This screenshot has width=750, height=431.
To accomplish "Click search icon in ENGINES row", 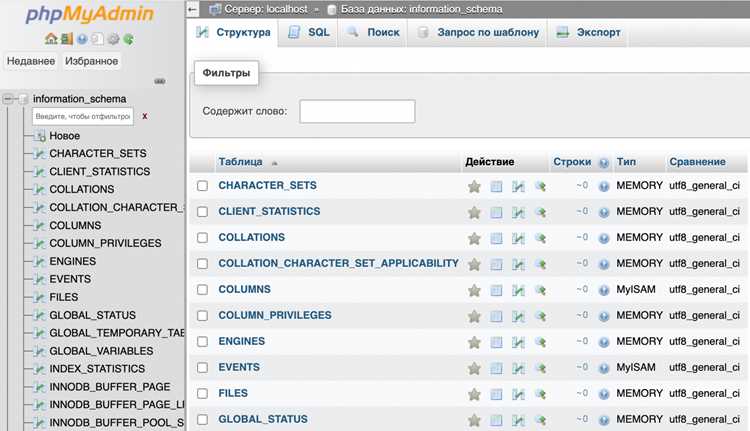I will [540, 342].
